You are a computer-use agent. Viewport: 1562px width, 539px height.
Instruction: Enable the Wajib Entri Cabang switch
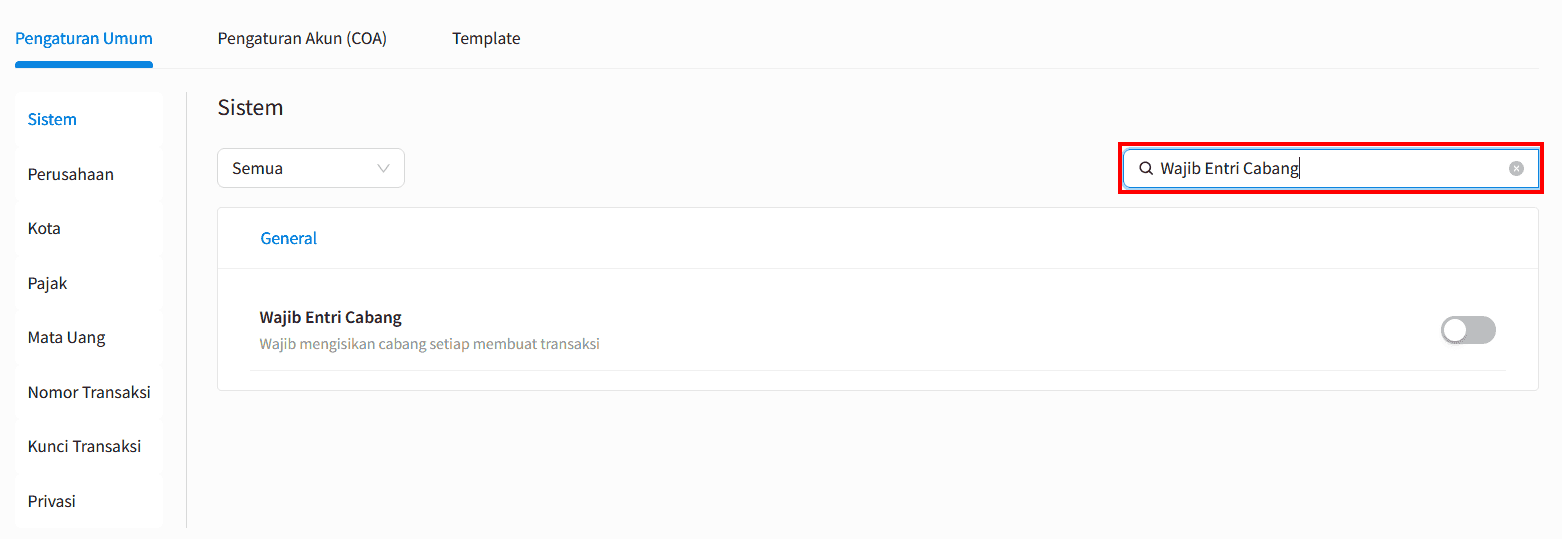click(x=1468, y=330)
